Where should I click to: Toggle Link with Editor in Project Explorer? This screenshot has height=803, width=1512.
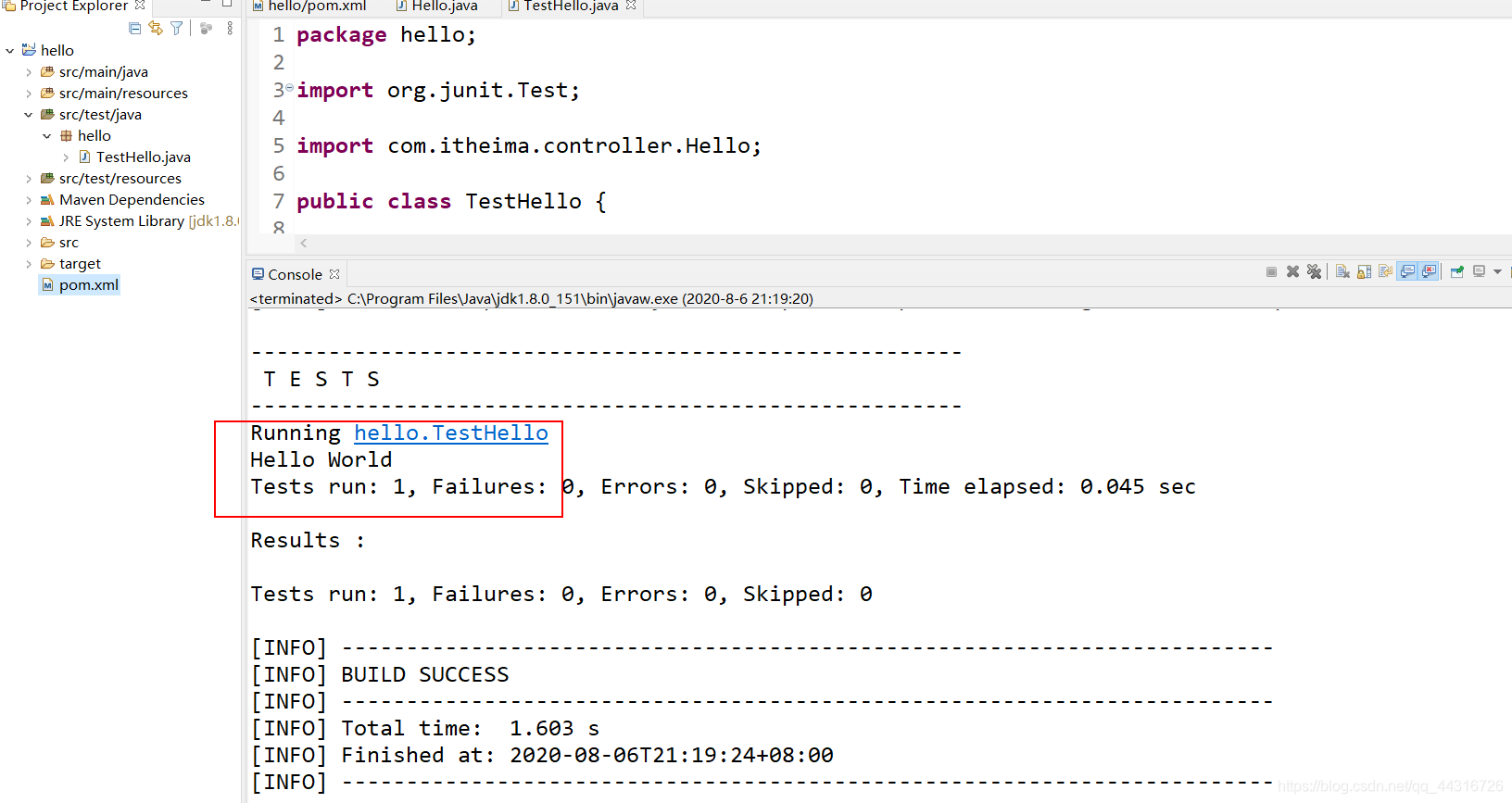[156, 29]
